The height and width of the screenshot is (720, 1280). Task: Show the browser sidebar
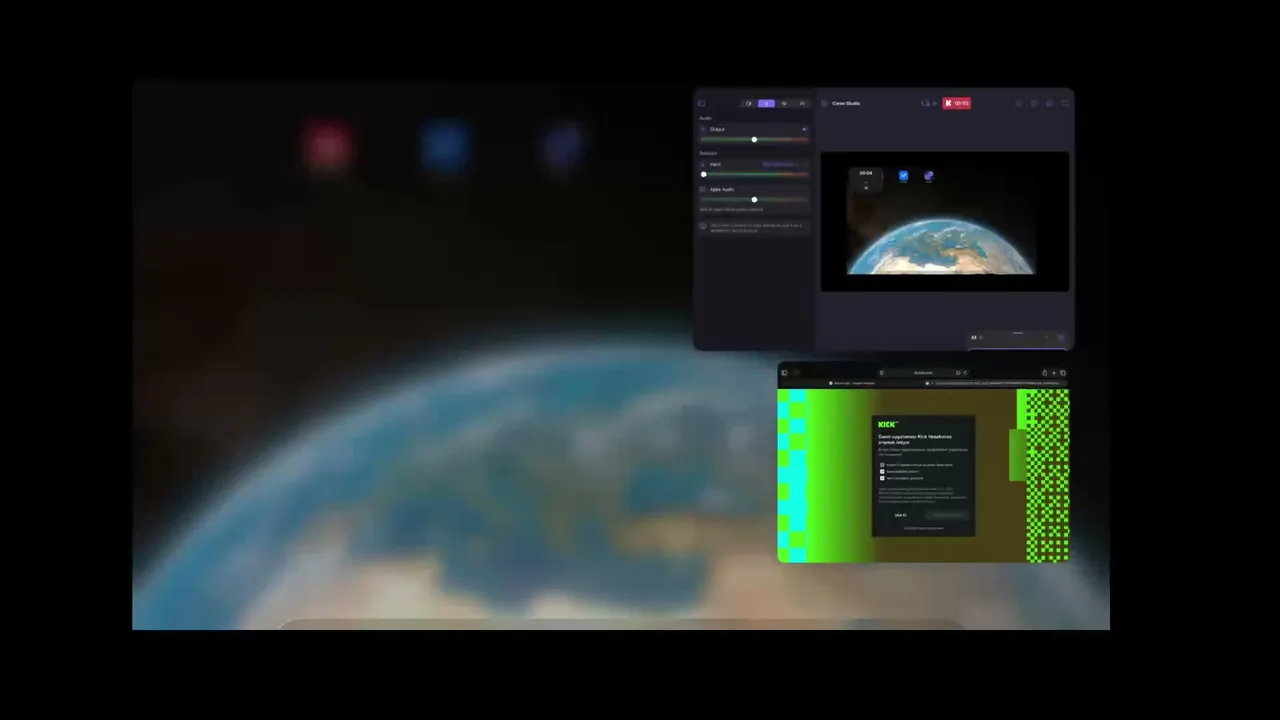coord(784,373)
